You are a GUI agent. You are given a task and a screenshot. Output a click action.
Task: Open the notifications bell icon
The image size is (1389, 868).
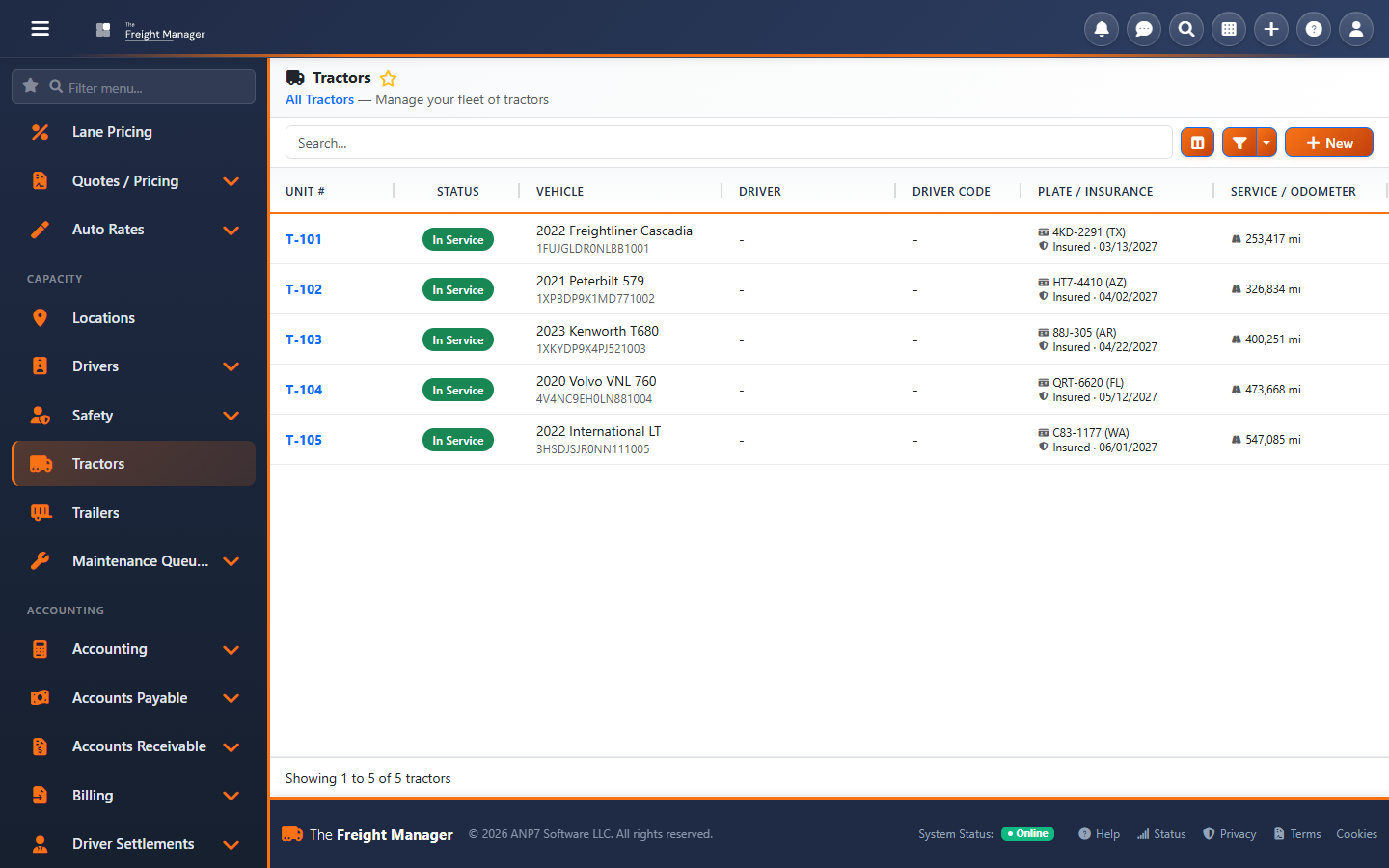[1102, 29]
